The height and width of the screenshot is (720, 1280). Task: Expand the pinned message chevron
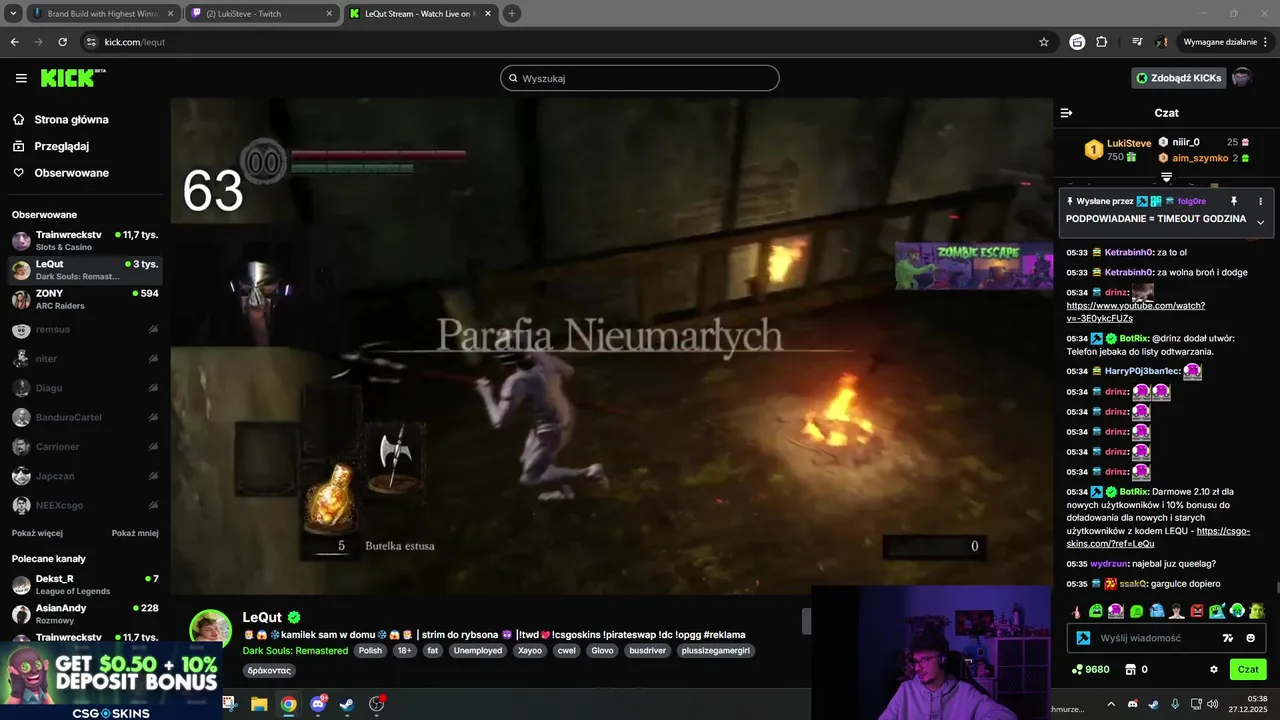1260,222
